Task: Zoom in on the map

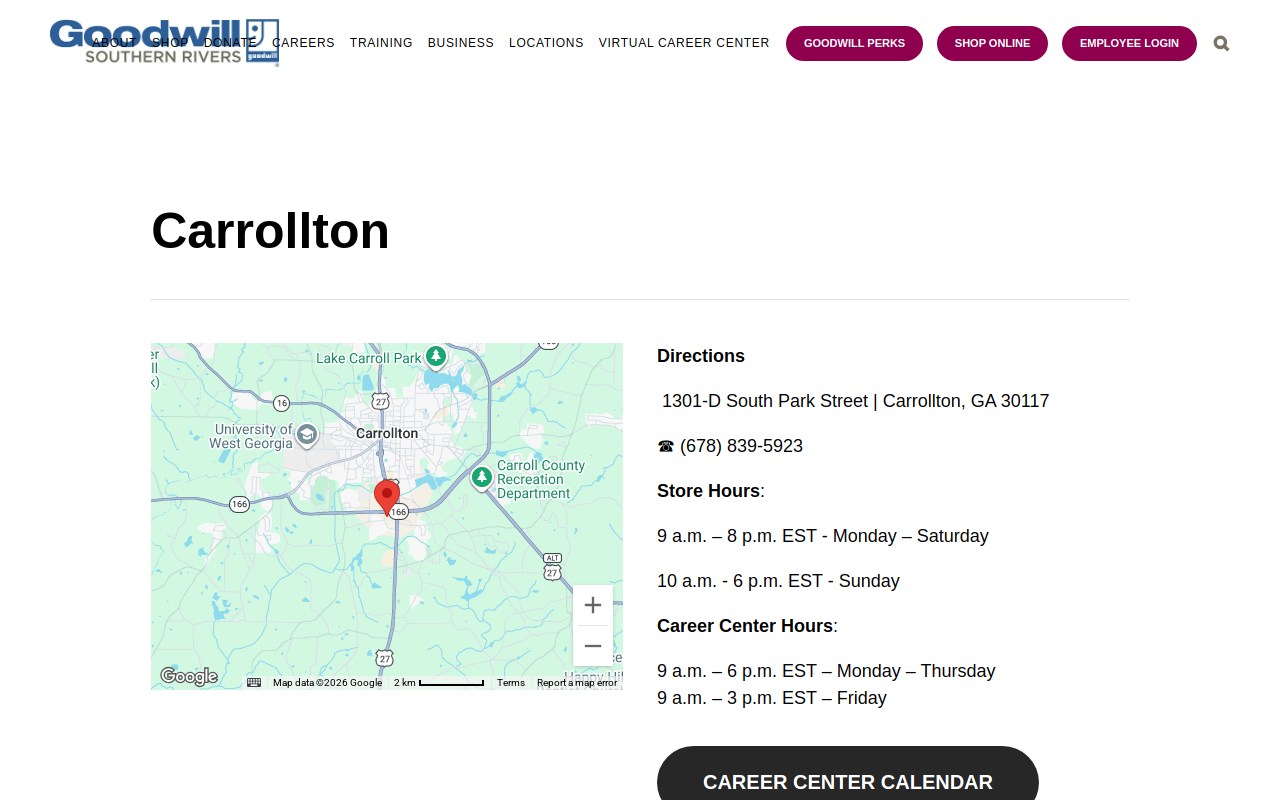Action: pyautogui.click(x=593, y=605)
